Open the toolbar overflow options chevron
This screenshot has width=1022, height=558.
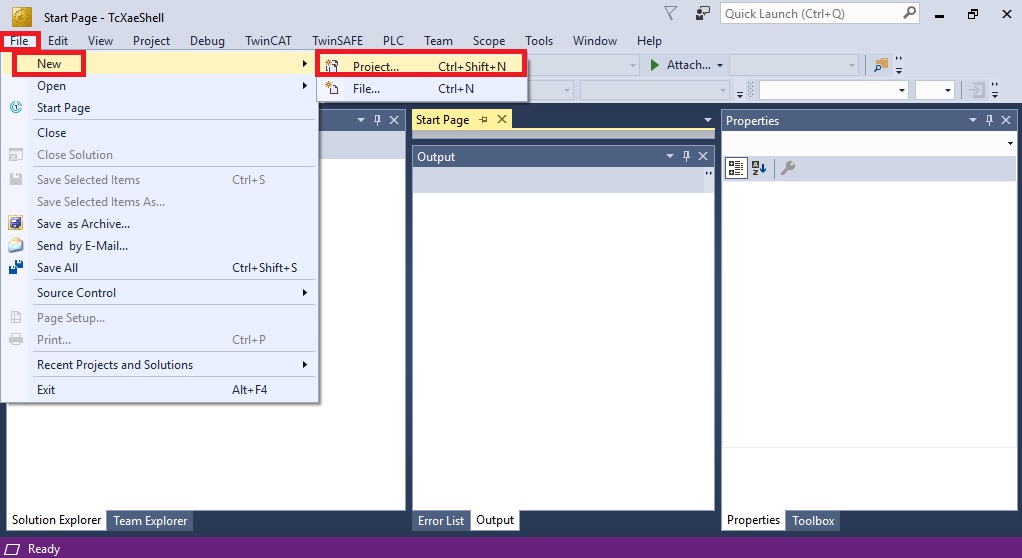click(x=899, y=65)
